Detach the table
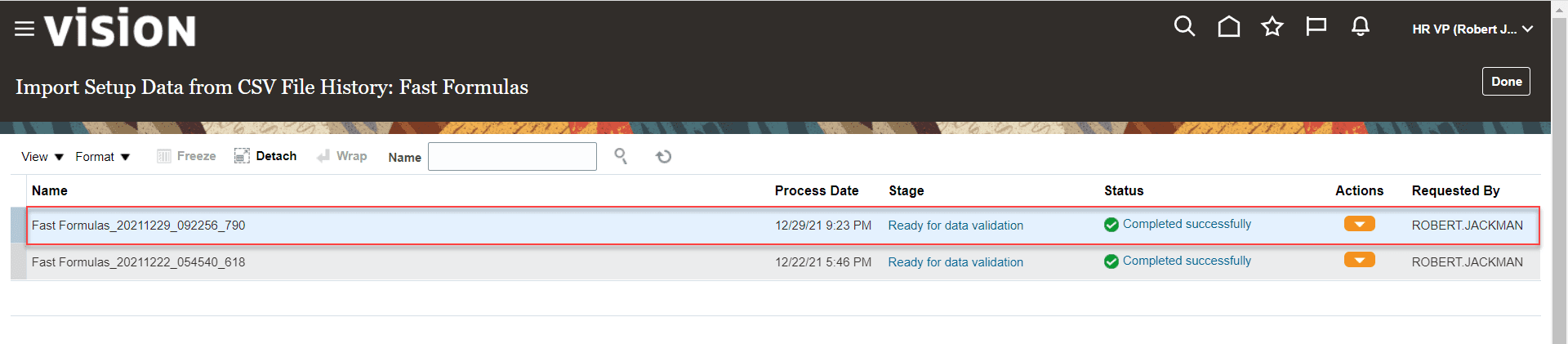1568x344 pixels. point(265,156)
